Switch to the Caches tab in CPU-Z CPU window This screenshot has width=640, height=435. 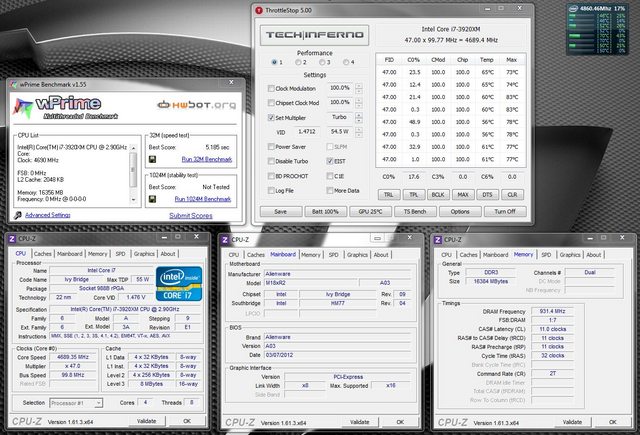(42, 254)
